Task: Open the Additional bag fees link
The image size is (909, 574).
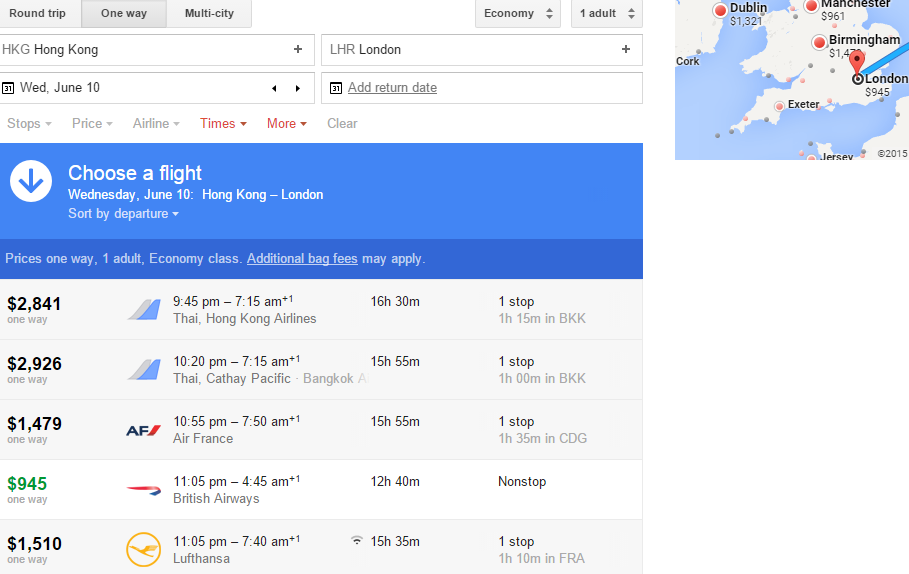Action: 302,259
